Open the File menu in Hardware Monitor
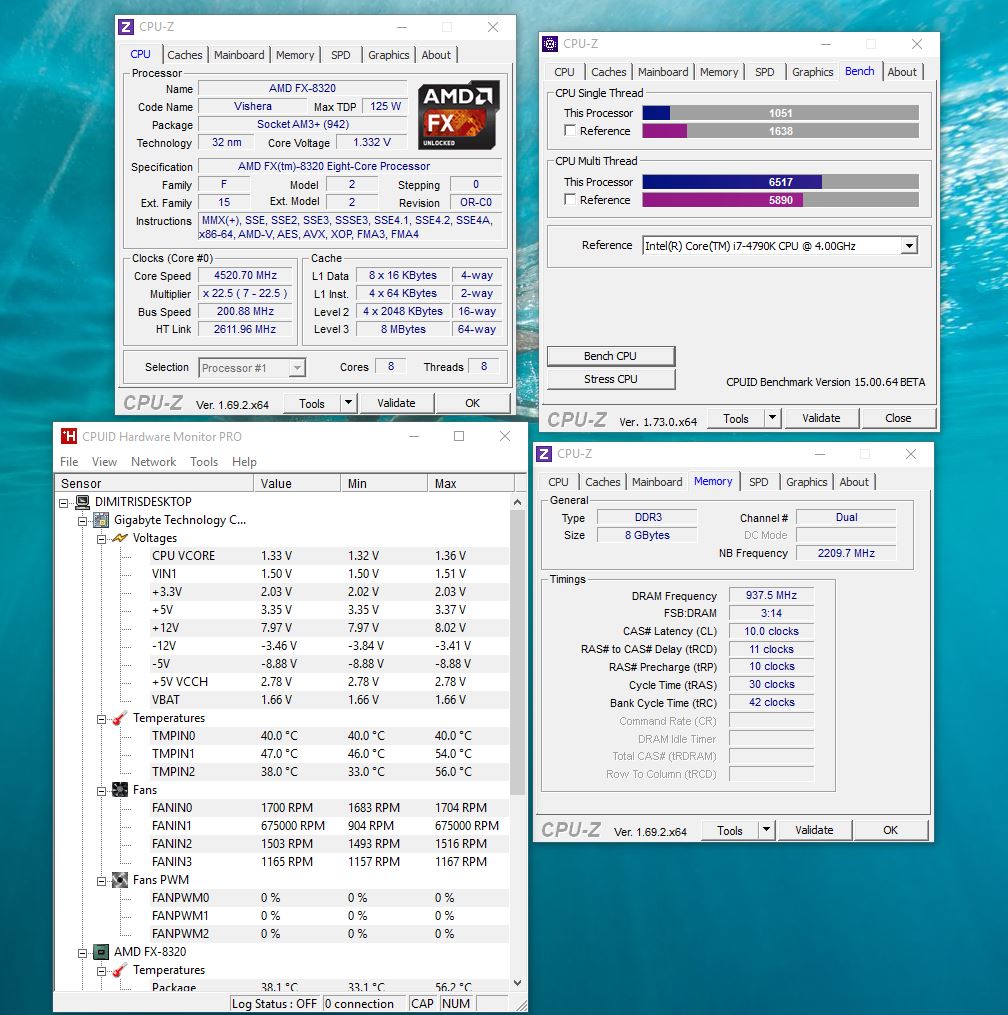 coord(69,462)
